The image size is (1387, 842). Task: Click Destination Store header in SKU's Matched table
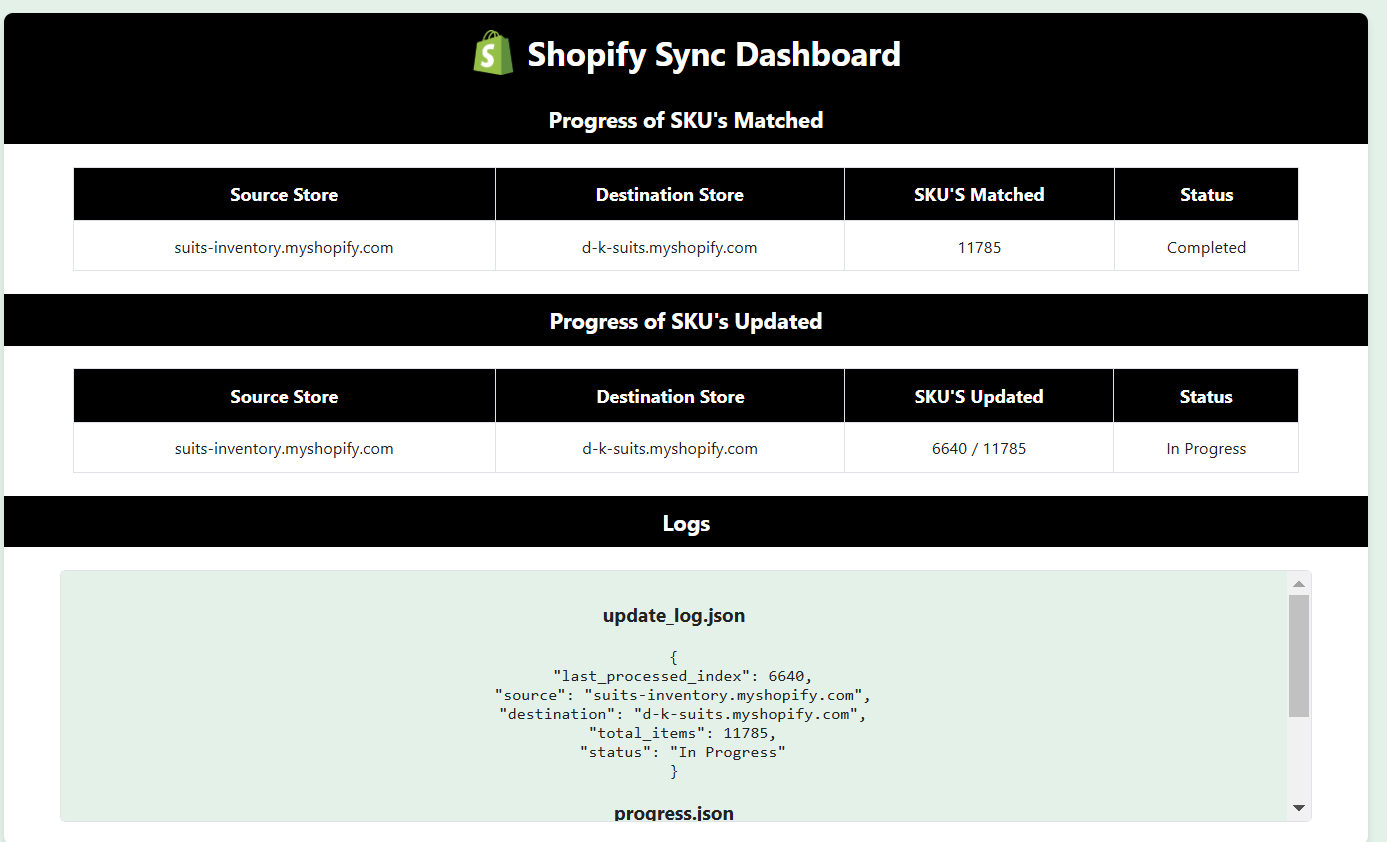click(670, 194)
